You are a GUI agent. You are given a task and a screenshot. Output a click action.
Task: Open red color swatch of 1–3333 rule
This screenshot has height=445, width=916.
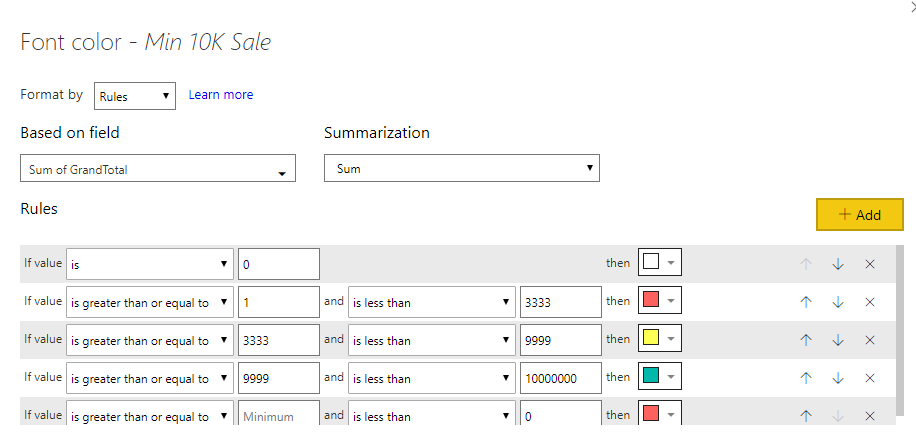tap(660, 300)
